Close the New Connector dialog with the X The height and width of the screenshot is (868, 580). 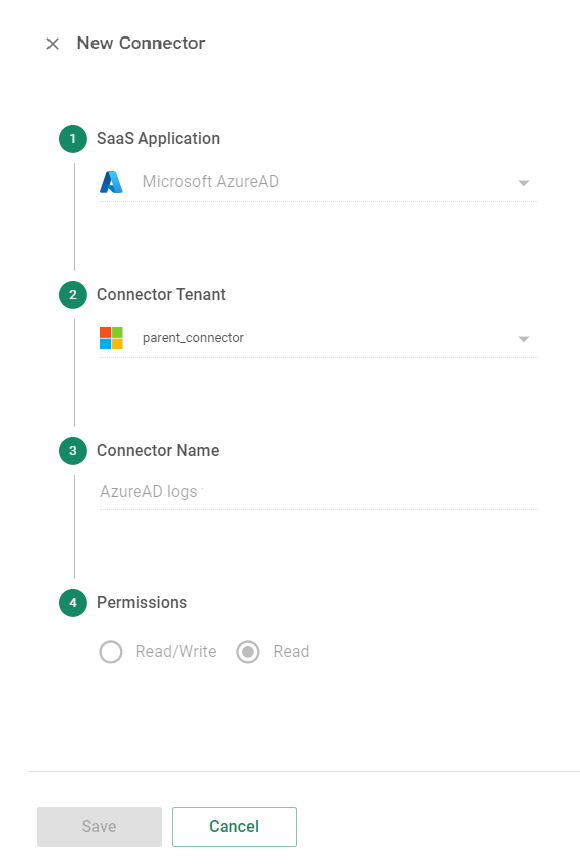52,44
